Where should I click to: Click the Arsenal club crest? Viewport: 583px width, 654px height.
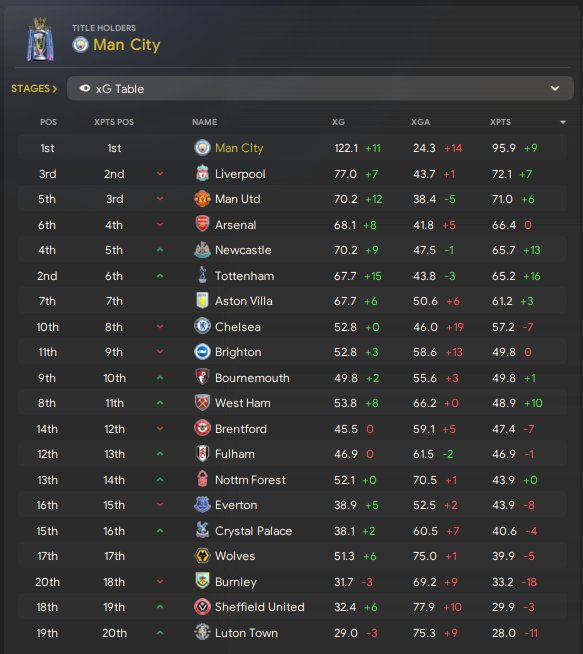pos(202,224)
